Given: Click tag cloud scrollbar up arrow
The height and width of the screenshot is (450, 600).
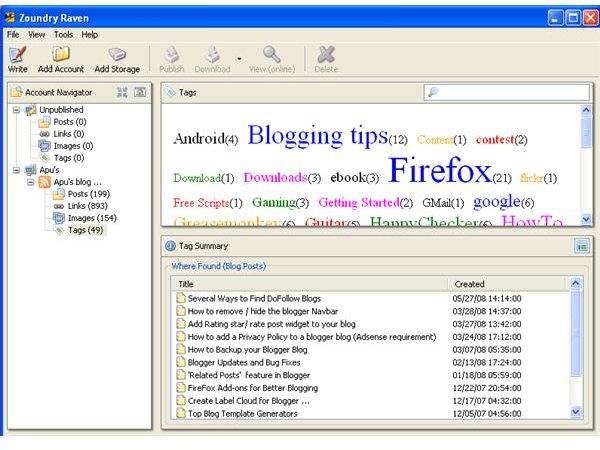Looking at the screenshot, I should (586, 110).
